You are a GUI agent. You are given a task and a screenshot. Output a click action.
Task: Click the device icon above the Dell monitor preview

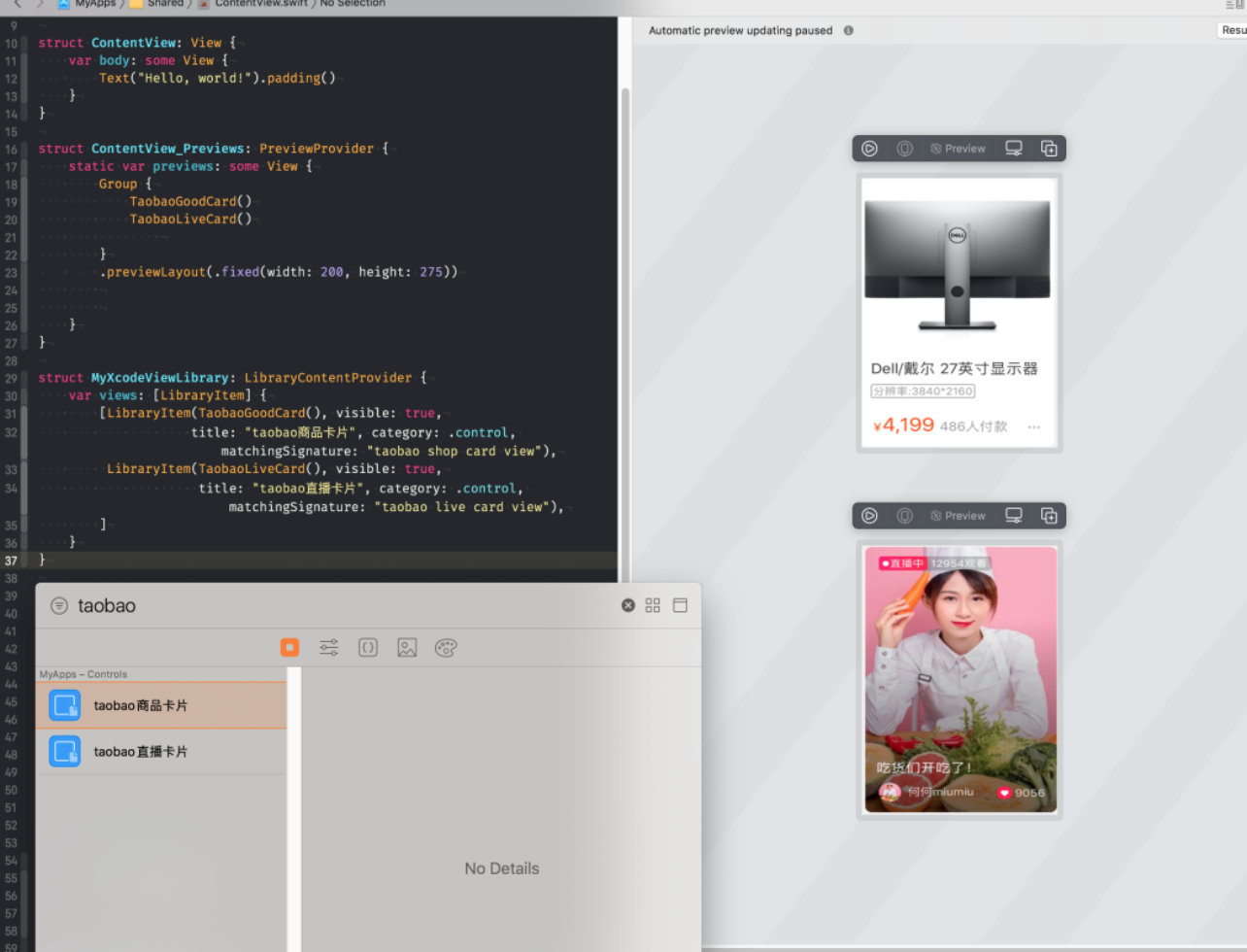tap(904, 149)
